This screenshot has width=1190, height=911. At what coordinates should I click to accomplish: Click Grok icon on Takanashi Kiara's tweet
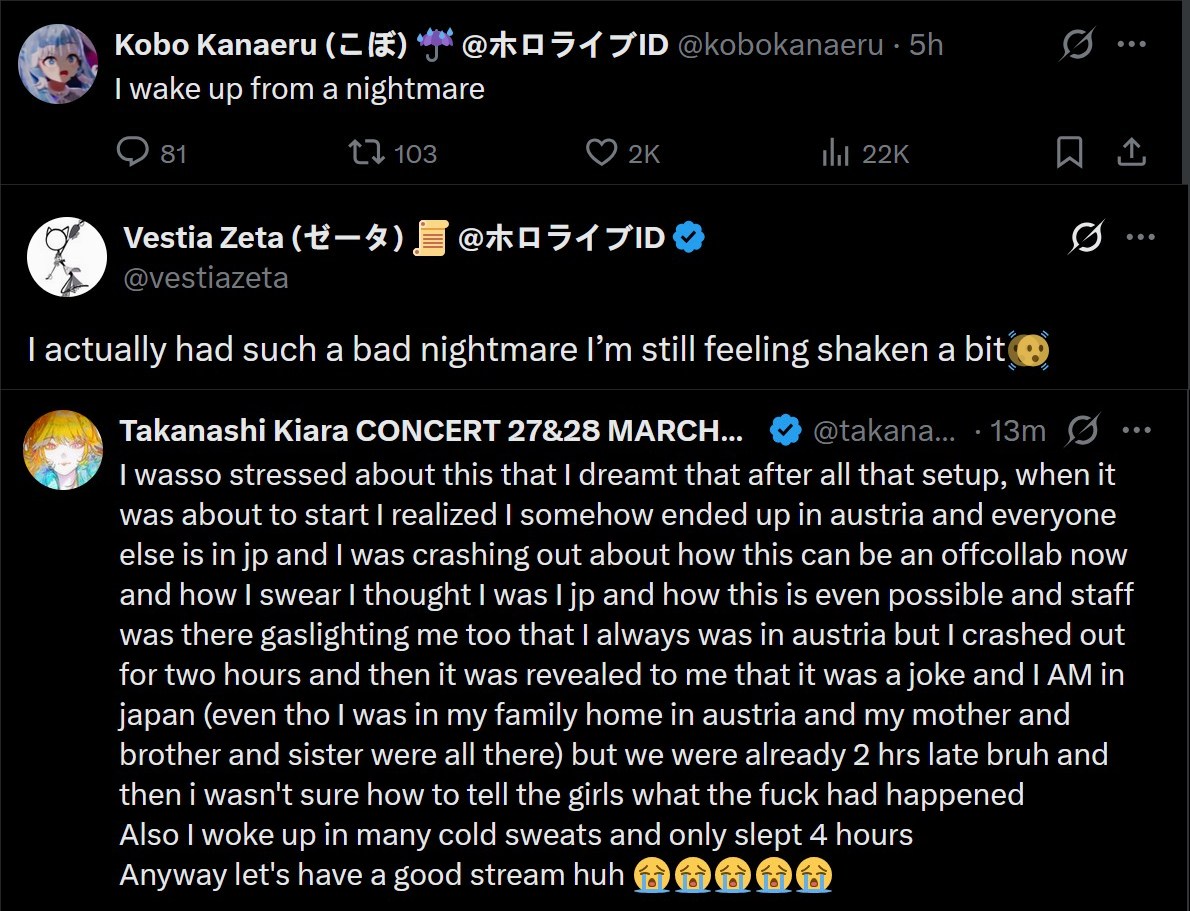1082,431
